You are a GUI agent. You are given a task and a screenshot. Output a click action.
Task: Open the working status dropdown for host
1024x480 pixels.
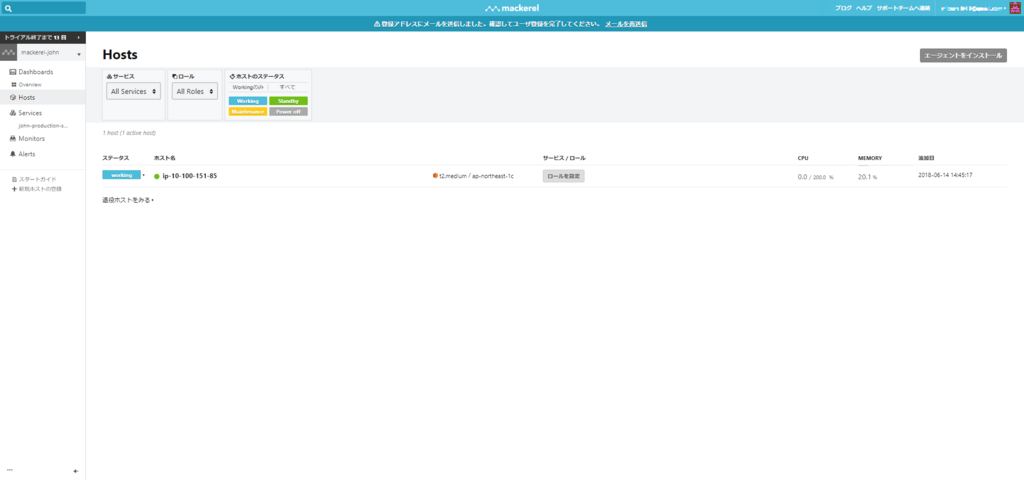[144, 175]
